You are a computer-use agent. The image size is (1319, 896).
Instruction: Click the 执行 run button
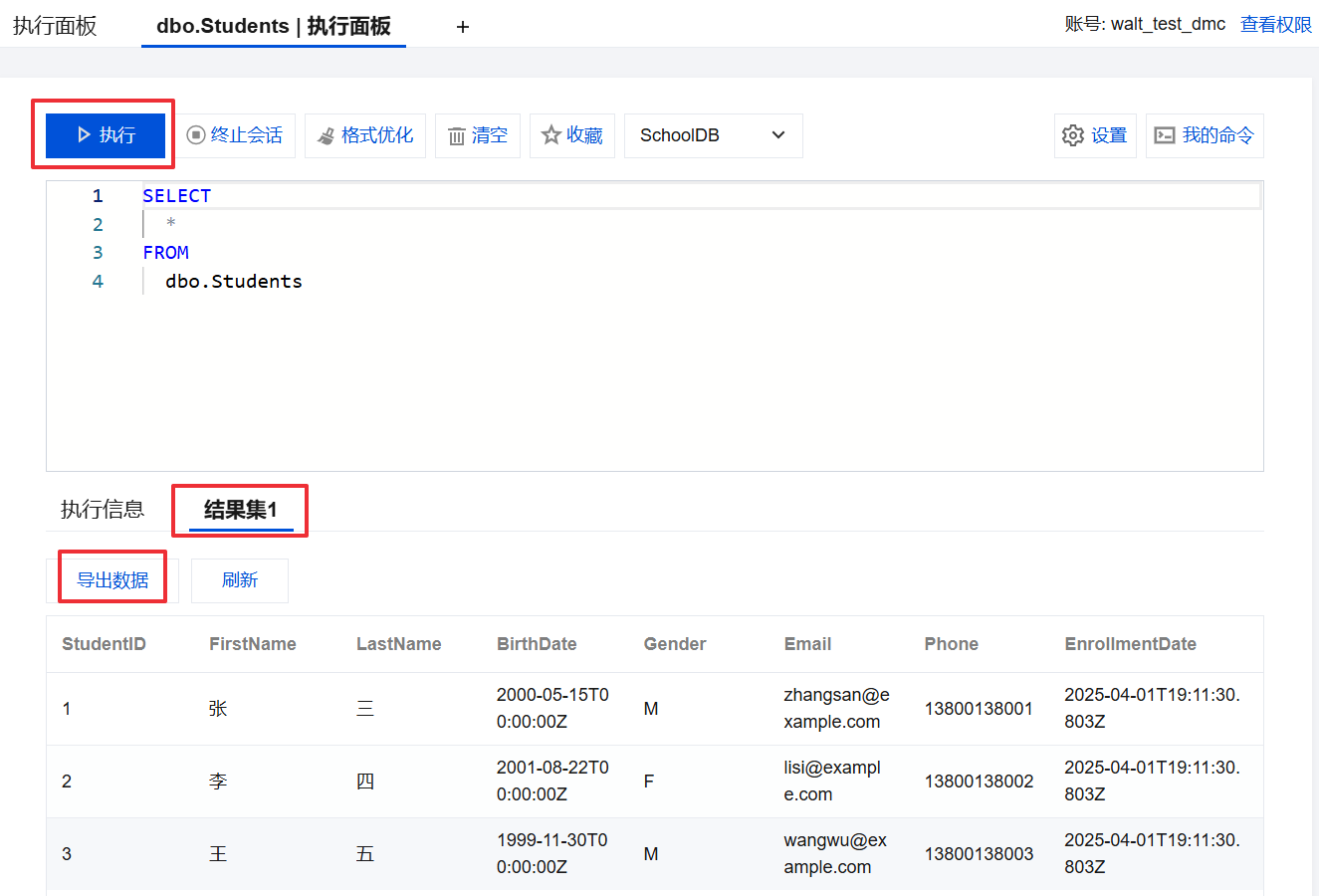click(106, 135)
